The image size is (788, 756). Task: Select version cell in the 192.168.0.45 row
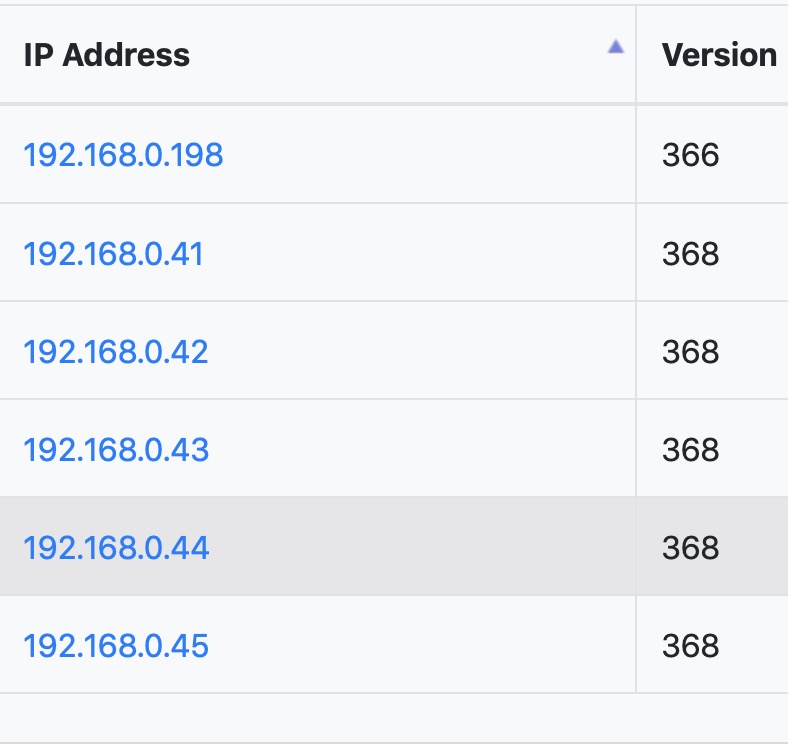[690, 646]
